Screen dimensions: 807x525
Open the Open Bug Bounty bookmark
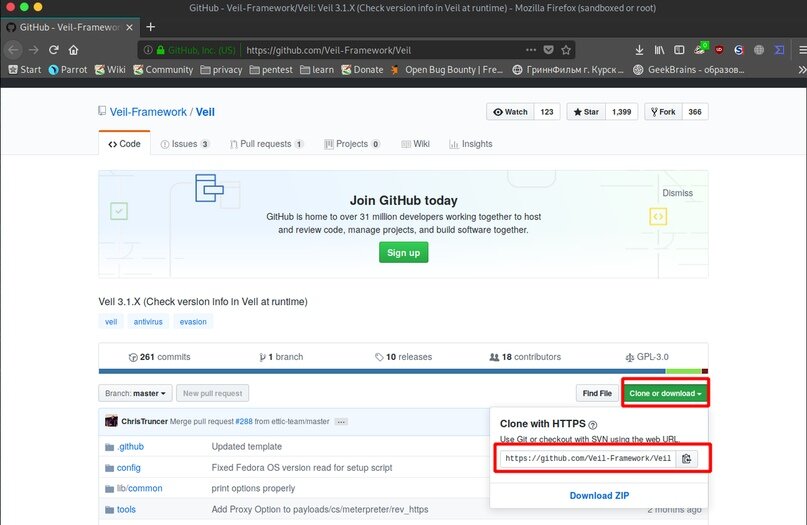(x=447, y=69)
